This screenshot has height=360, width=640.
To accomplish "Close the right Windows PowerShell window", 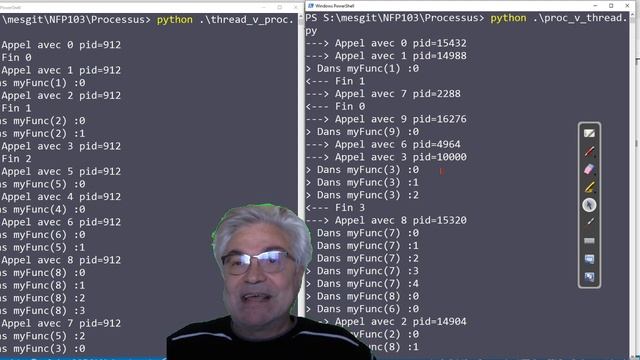I will 627,6.
